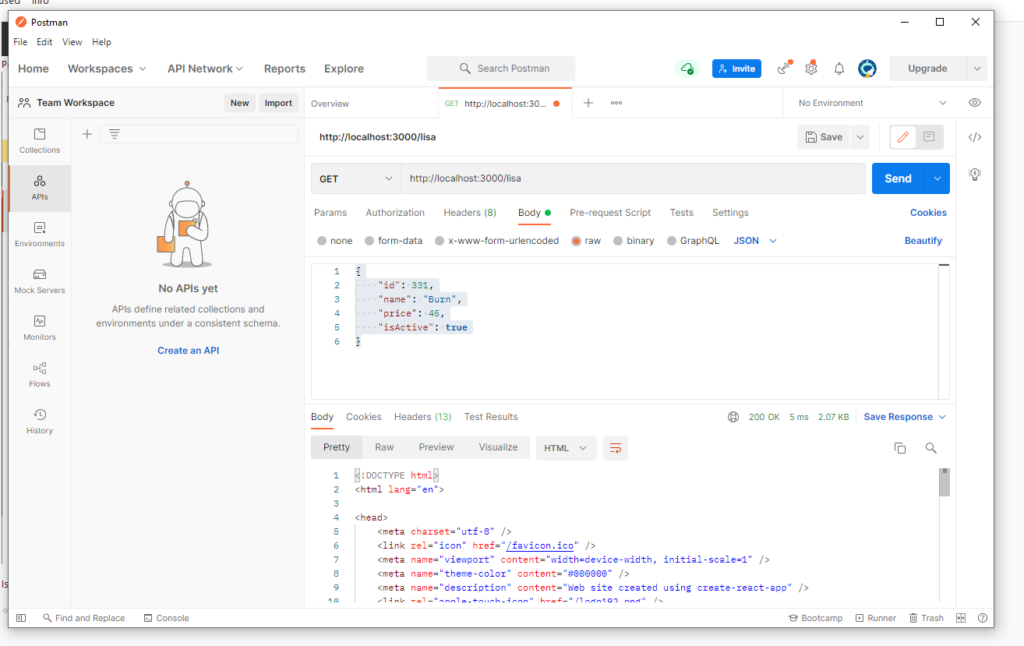Image resolution: width=1024 pixels, height=646 pixels.
Task: Open the settings gear icon
Action: (x=811, y=68)
